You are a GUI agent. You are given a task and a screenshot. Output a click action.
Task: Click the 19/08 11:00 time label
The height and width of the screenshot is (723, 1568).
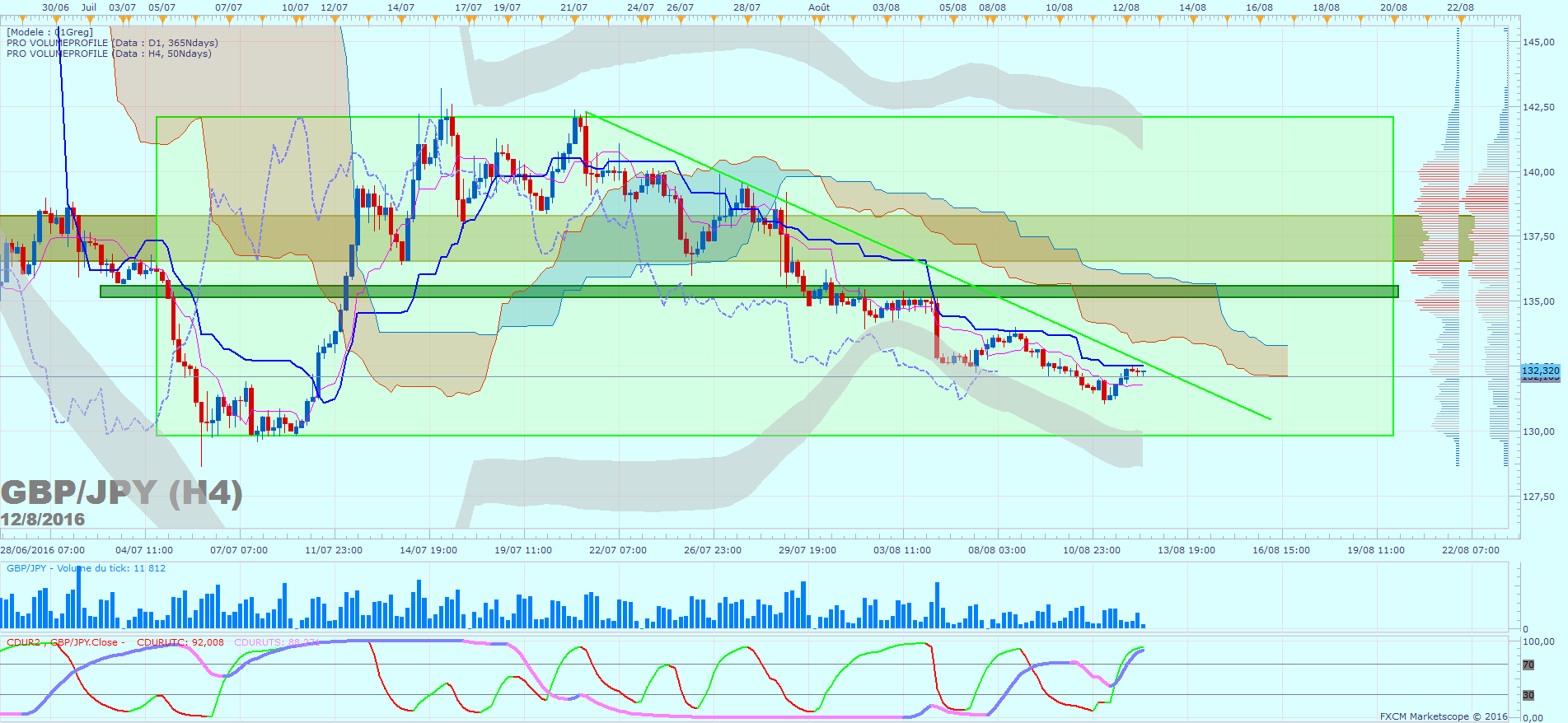point(1376,550)
